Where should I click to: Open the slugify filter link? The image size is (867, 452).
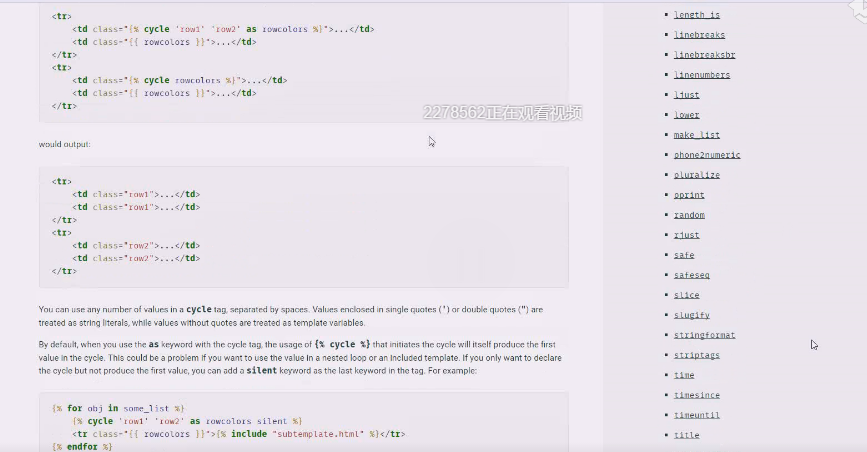[691, 315]
